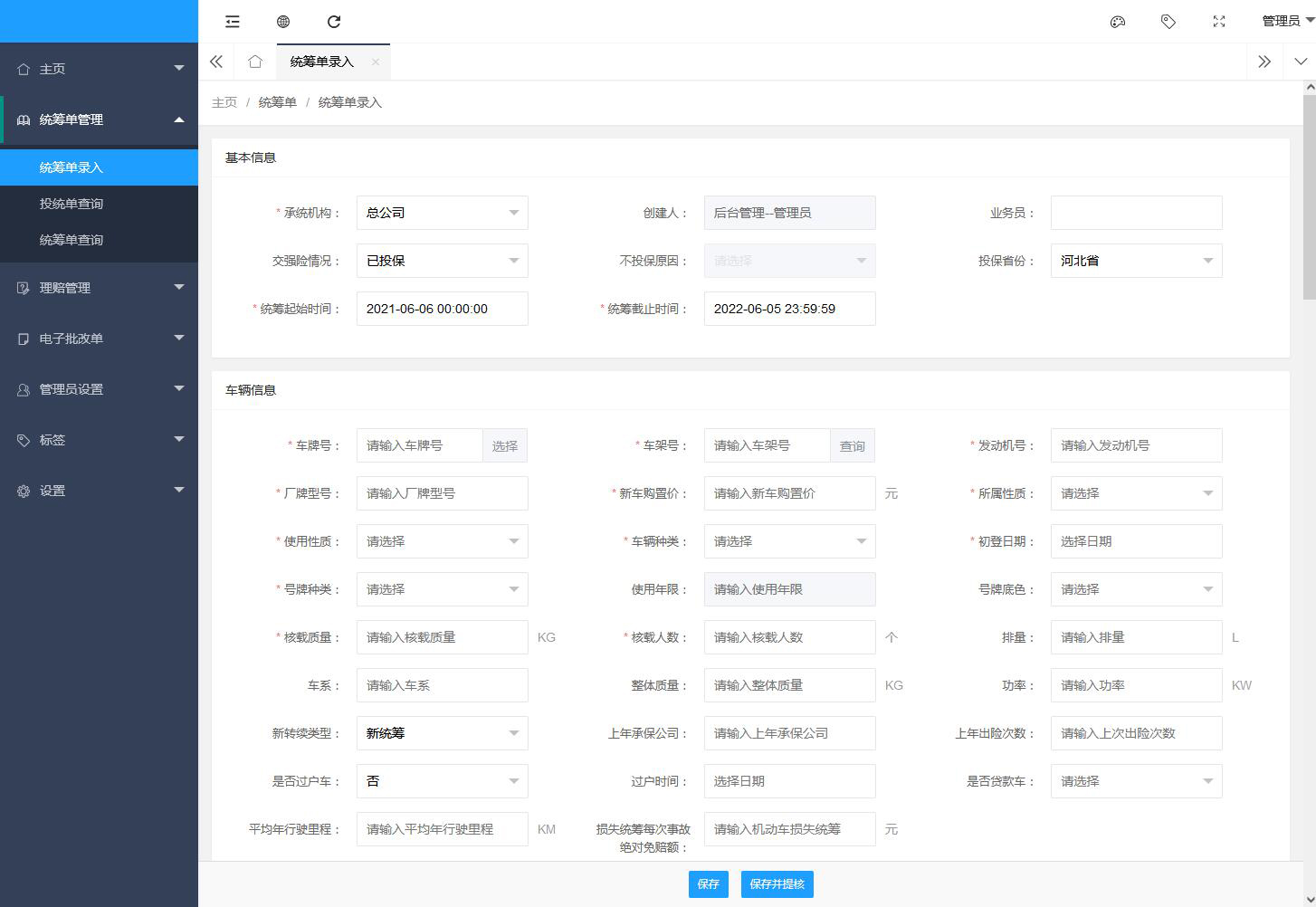1316x907 pixels.
Task: Open 承统机构 dropdown
Action: pyautogui.click(x=443, y=213)
